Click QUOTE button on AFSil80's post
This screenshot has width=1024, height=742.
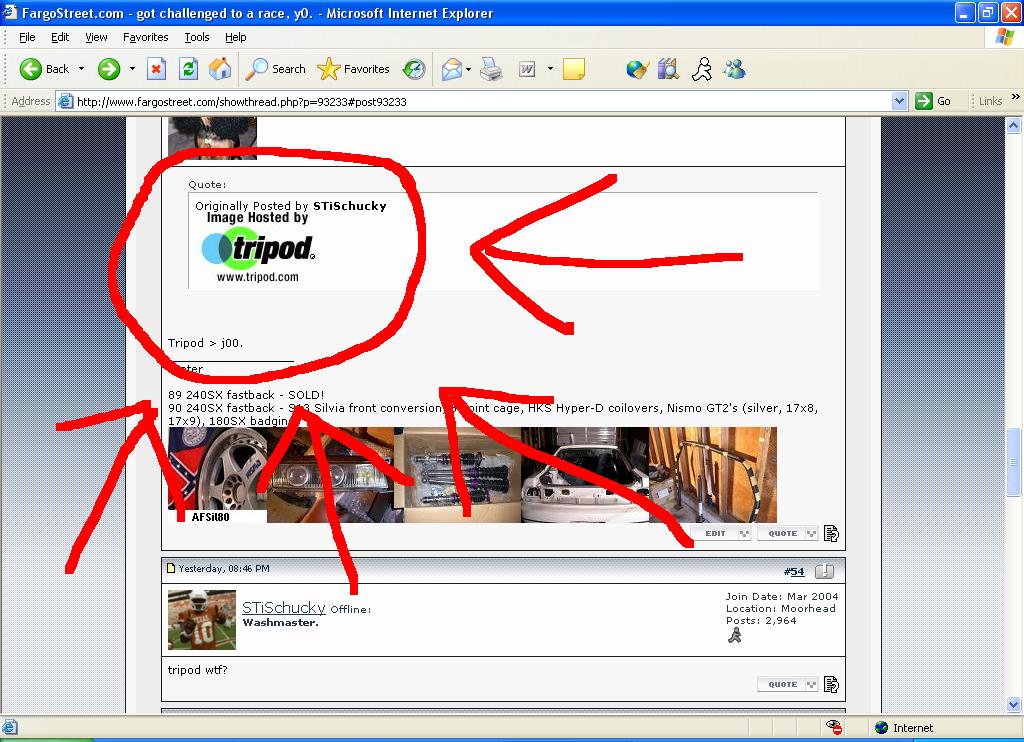788,534
